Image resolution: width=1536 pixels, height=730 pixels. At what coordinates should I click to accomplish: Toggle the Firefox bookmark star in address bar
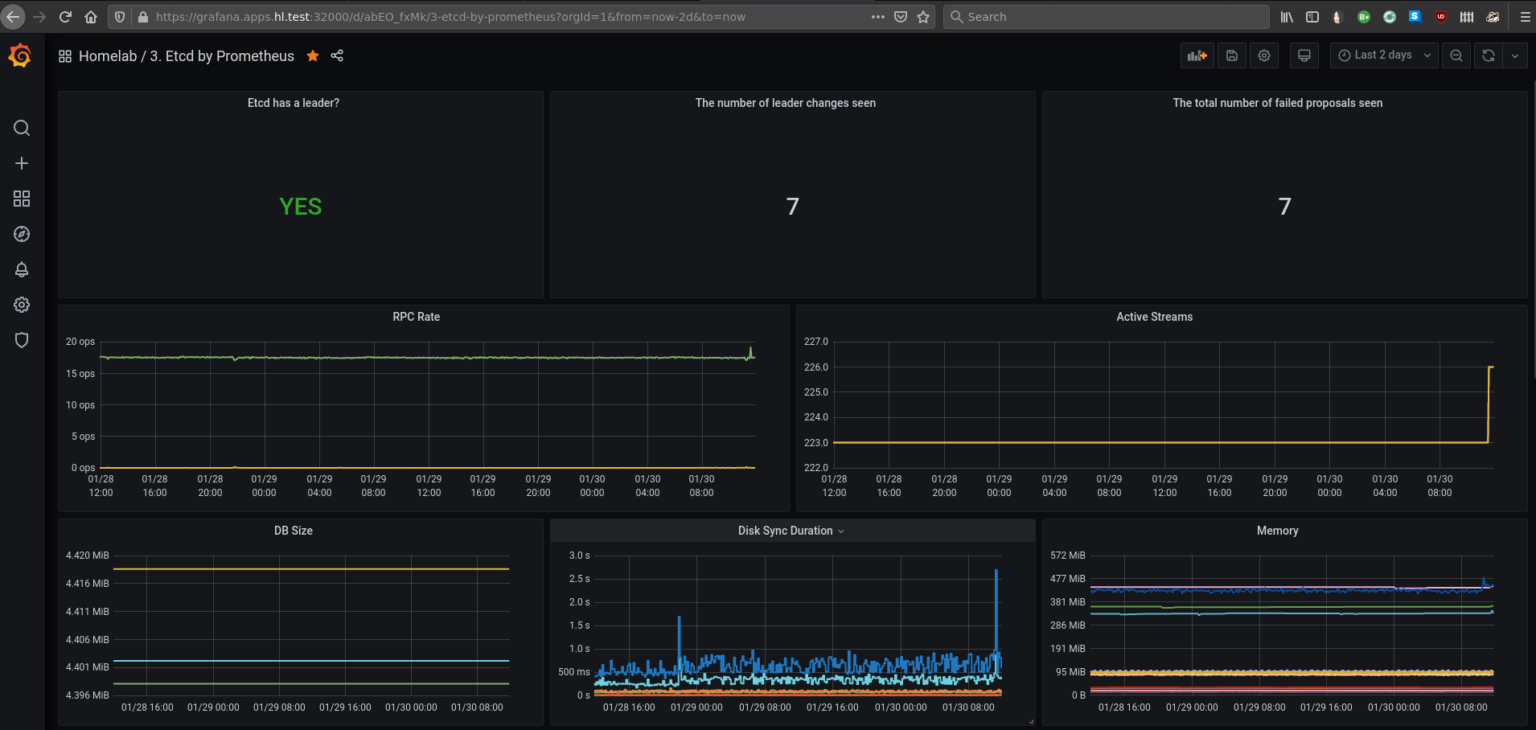click(x=923, y=16)
